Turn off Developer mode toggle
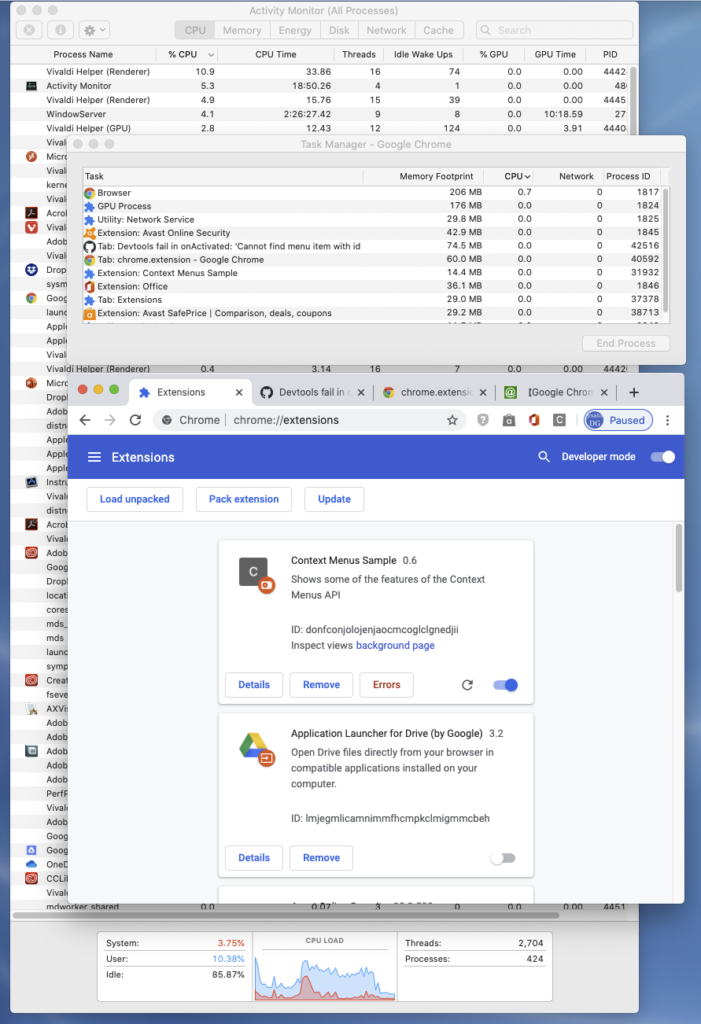 (662, 457)
